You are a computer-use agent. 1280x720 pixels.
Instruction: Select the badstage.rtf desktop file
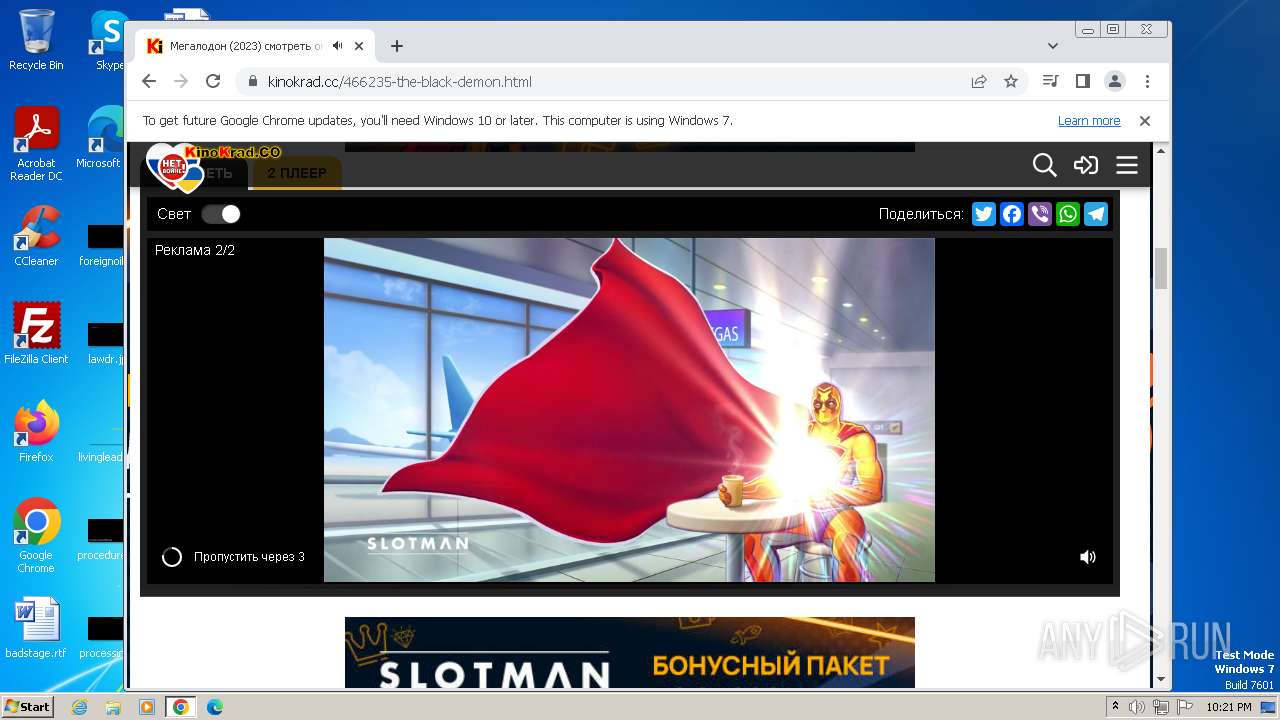pyautogui.click(x=36, y=629)
